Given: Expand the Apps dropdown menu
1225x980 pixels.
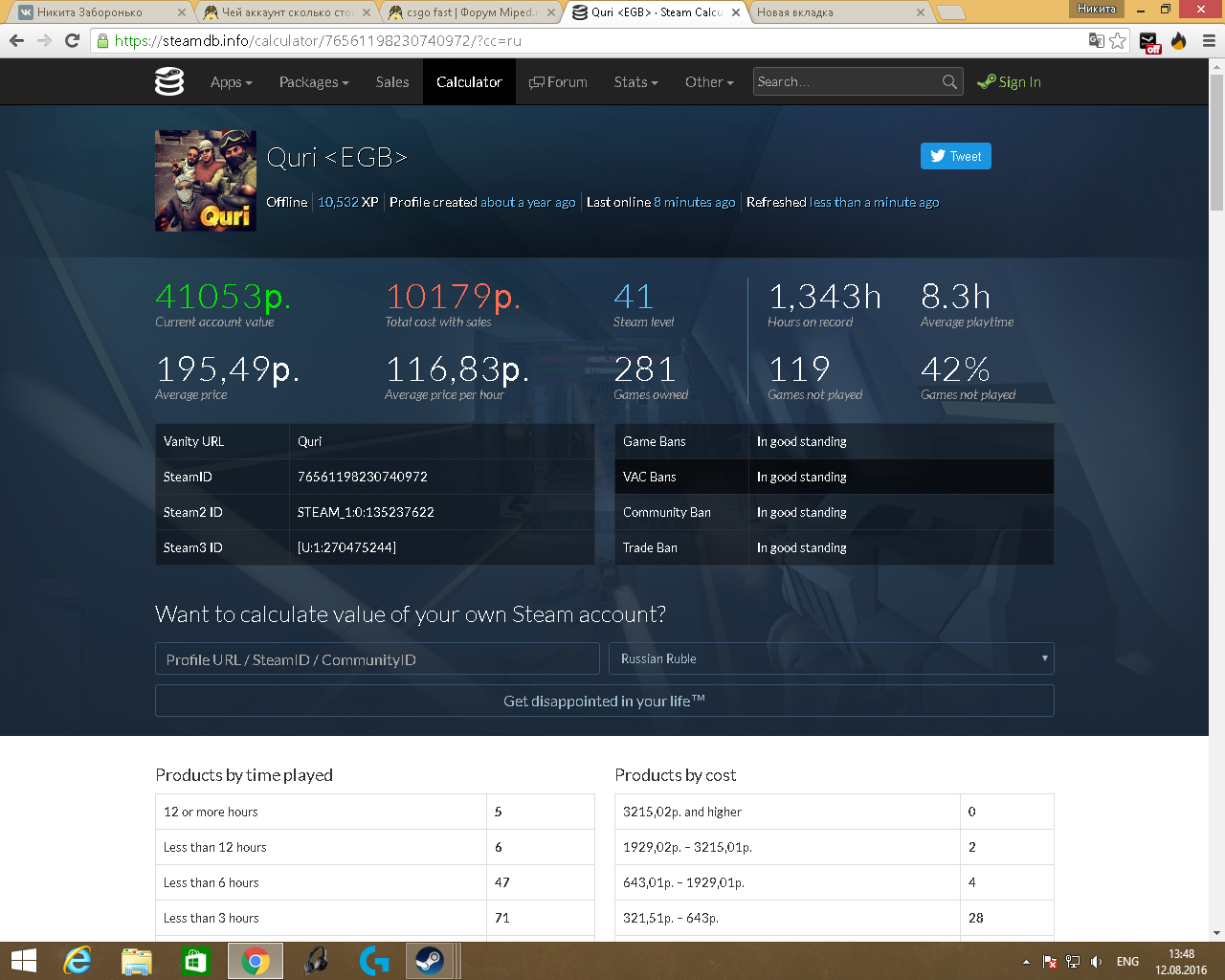Looking at the screenshot, I should coord(232,82).
